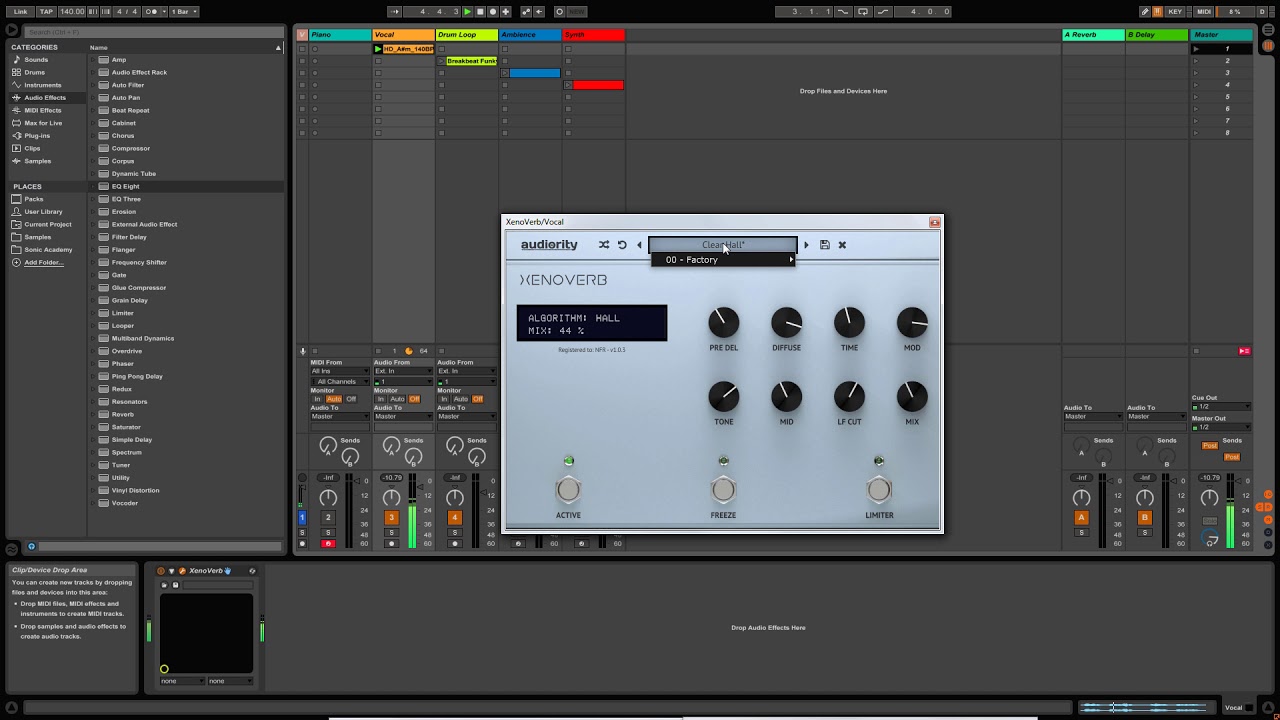Select the Sounds category
Image resolution: width=1280 pixels, height=720 pixels.
[36, 60]
